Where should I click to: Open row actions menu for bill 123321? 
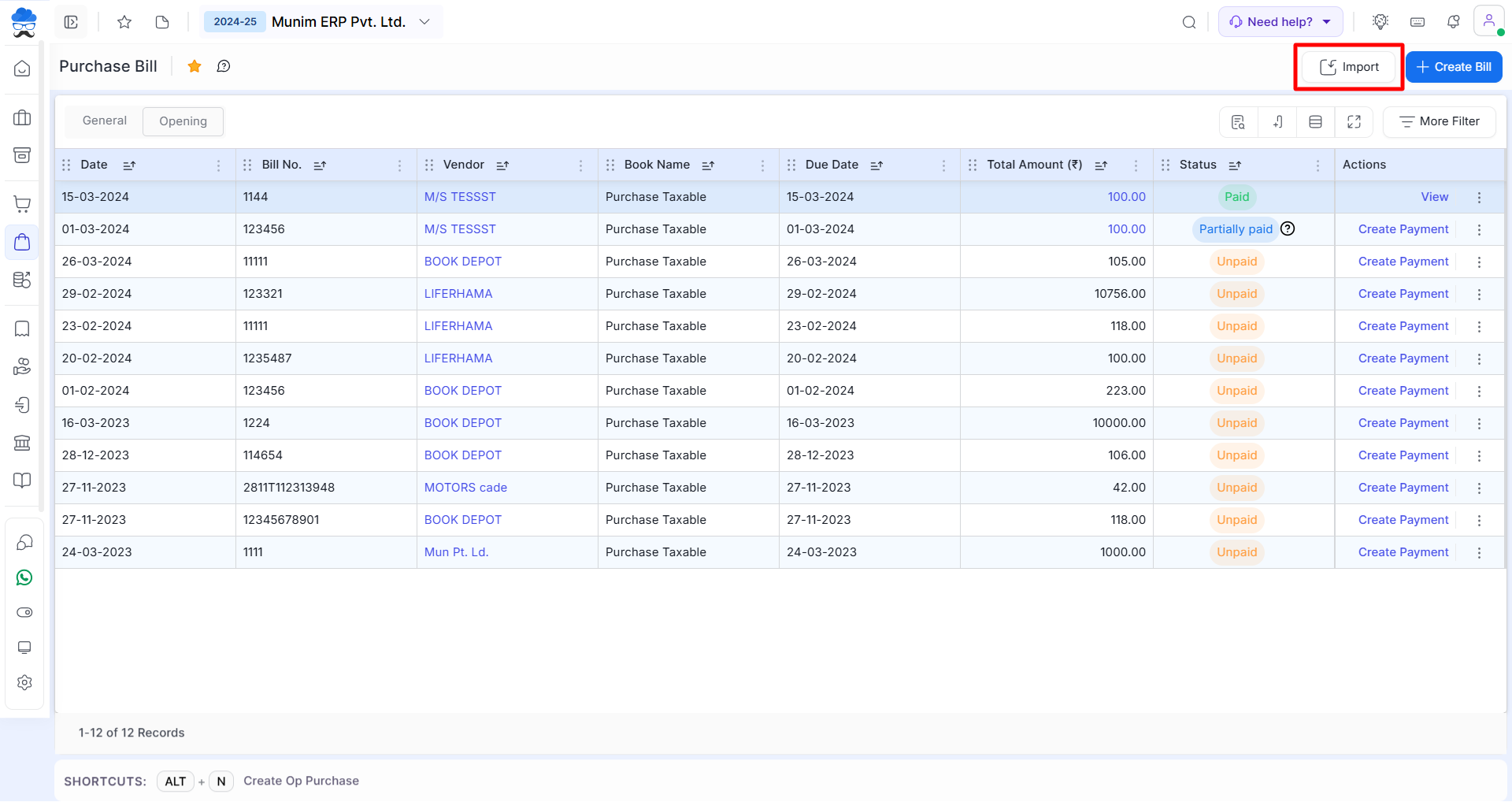(x=1479, y=294)
